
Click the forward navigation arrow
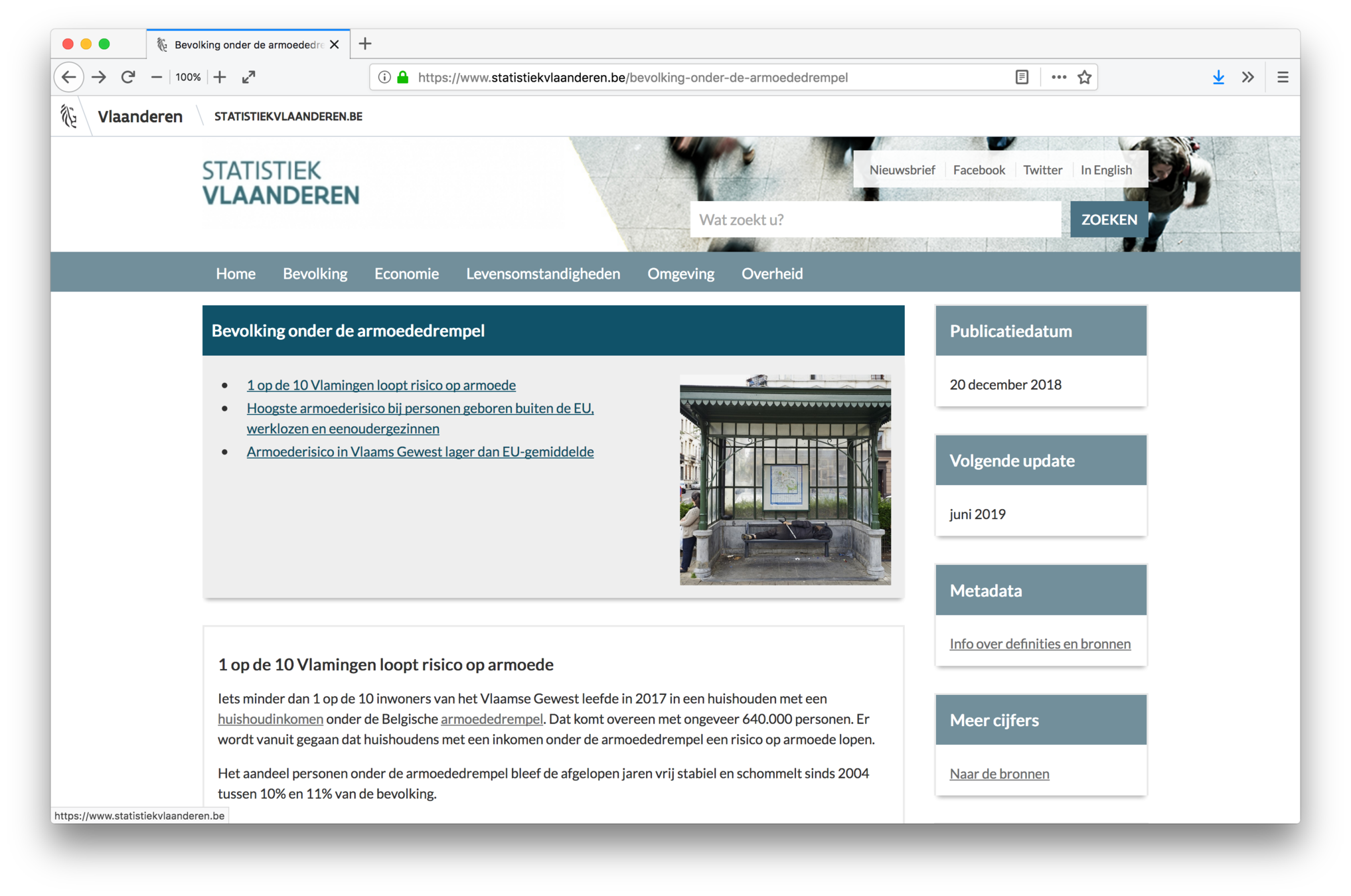(x=99, y=77)
